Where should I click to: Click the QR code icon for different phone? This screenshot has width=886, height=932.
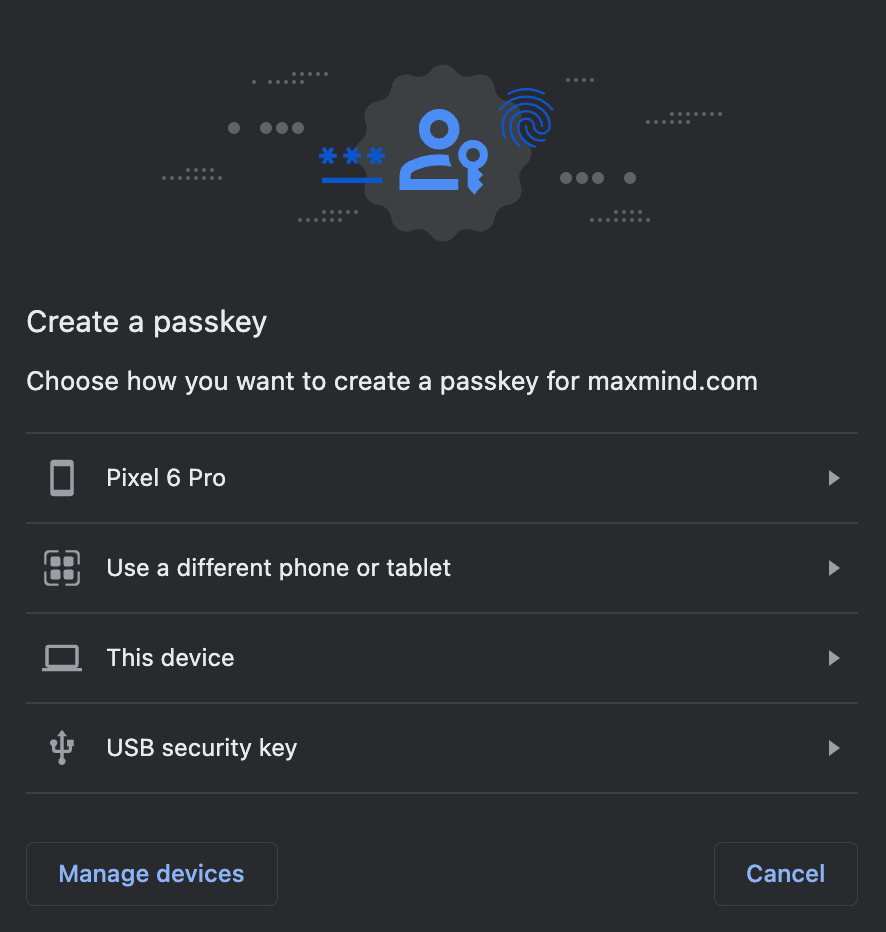tap(62, 568)
